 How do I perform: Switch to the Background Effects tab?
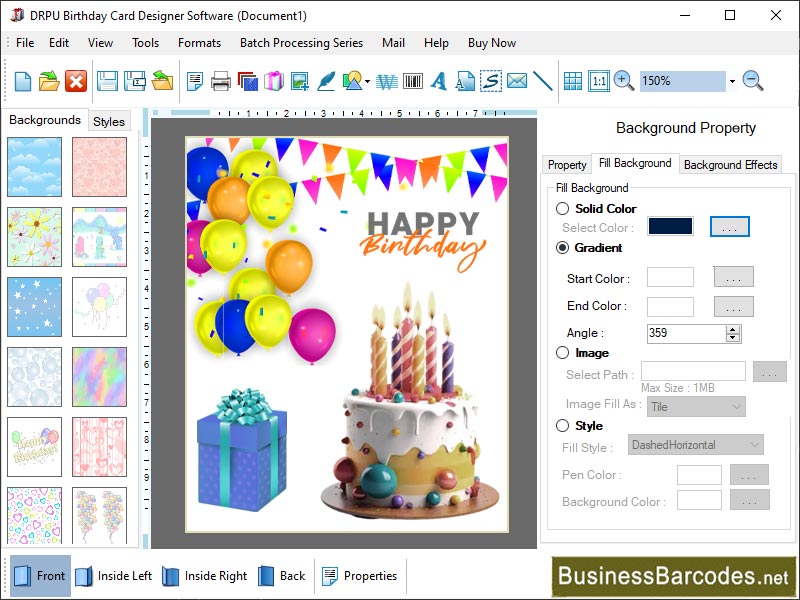[728, 164]
